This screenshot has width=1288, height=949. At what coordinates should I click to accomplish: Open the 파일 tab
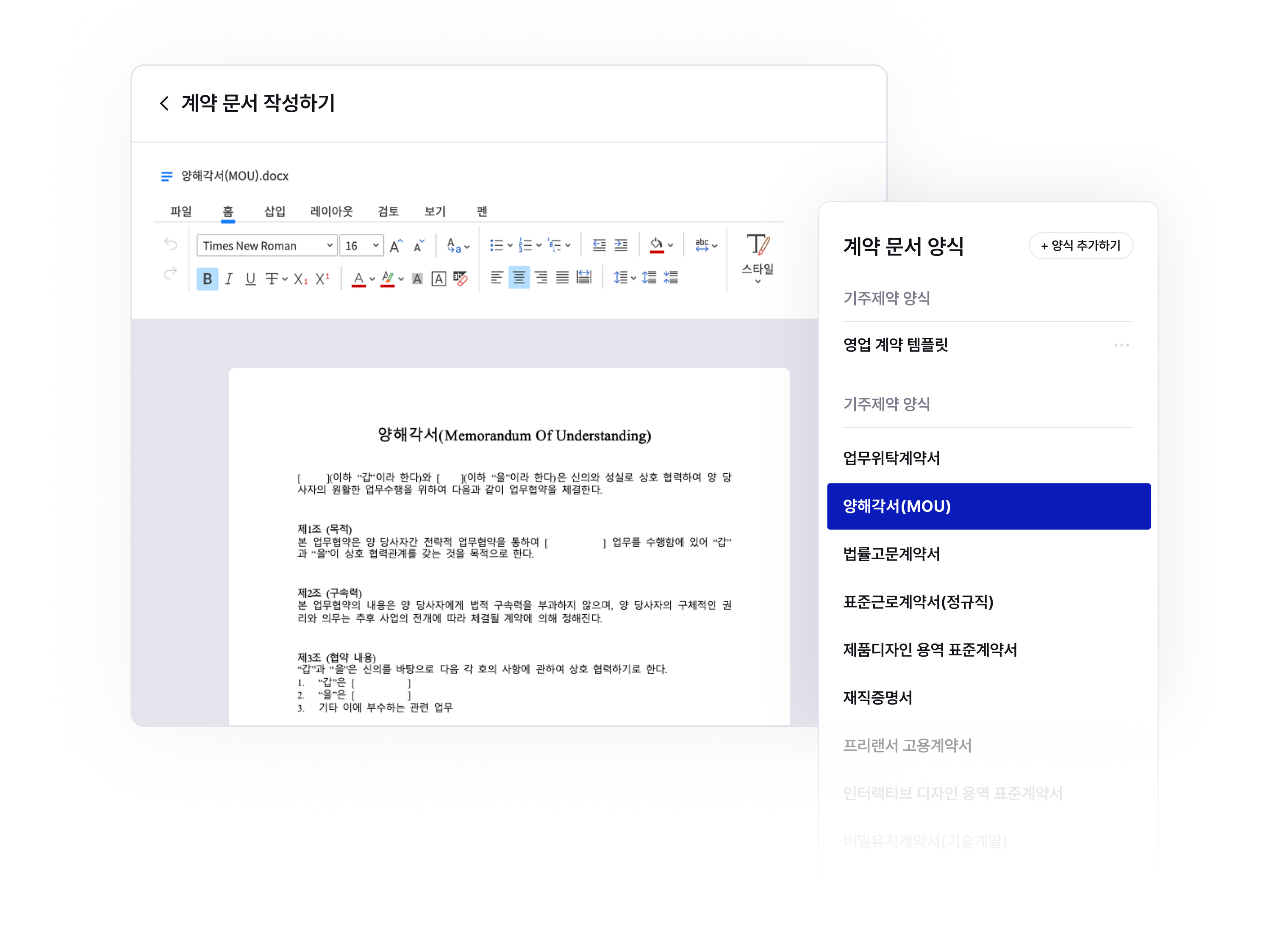[181, 211]
